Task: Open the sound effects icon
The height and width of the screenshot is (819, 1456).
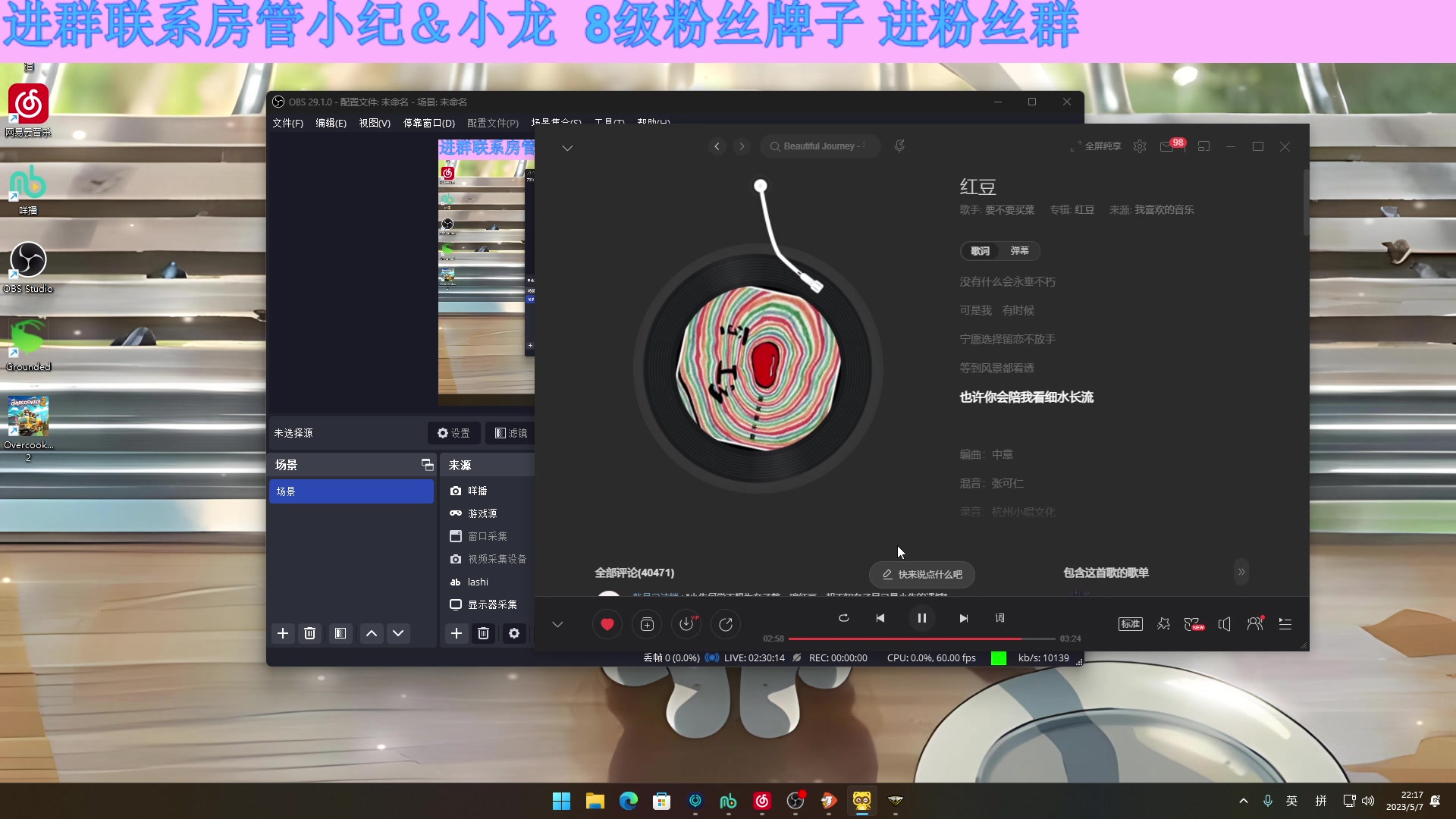Action: (1163, 624)
